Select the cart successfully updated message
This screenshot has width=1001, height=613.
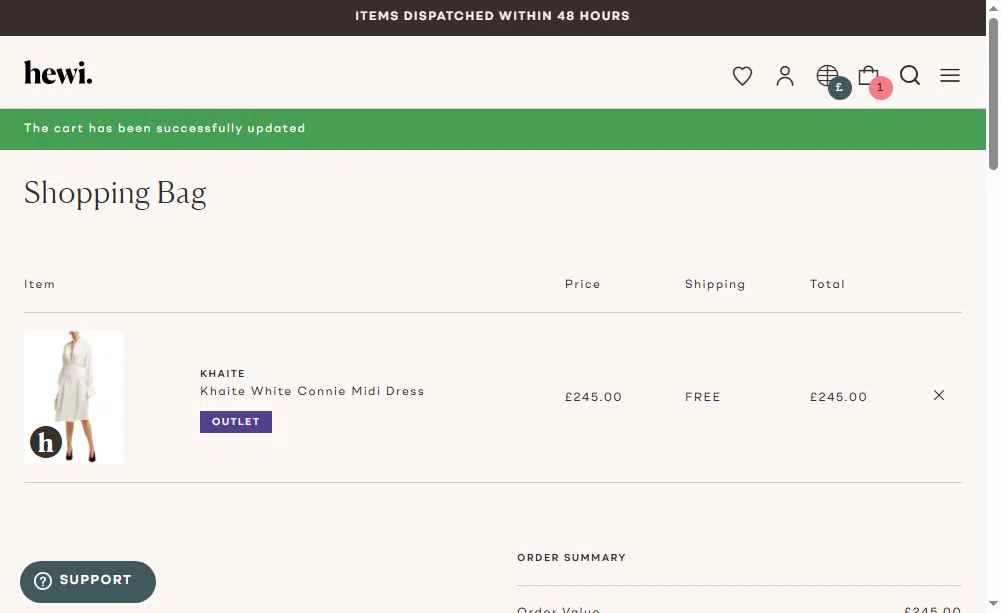point(165,128)
